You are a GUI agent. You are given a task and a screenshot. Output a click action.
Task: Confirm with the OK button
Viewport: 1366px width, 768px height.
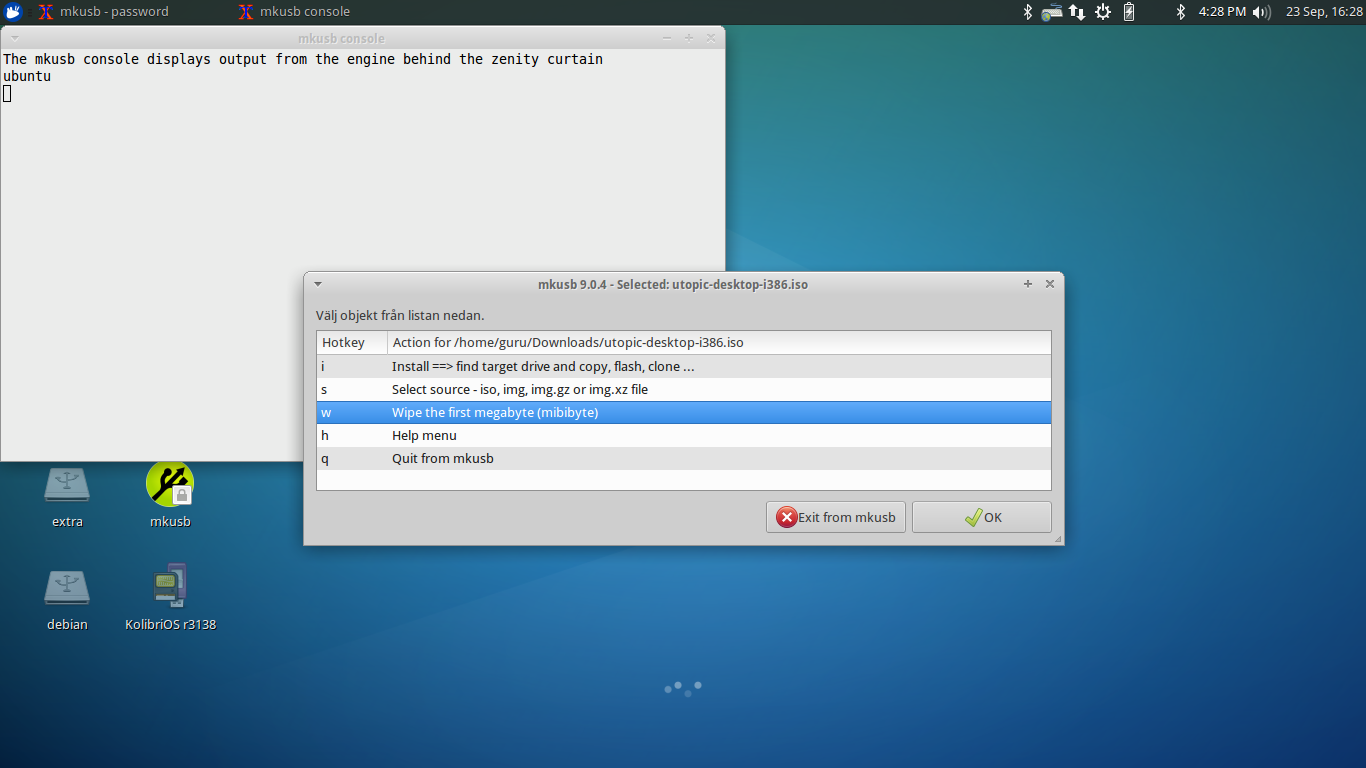coord(982,517)
